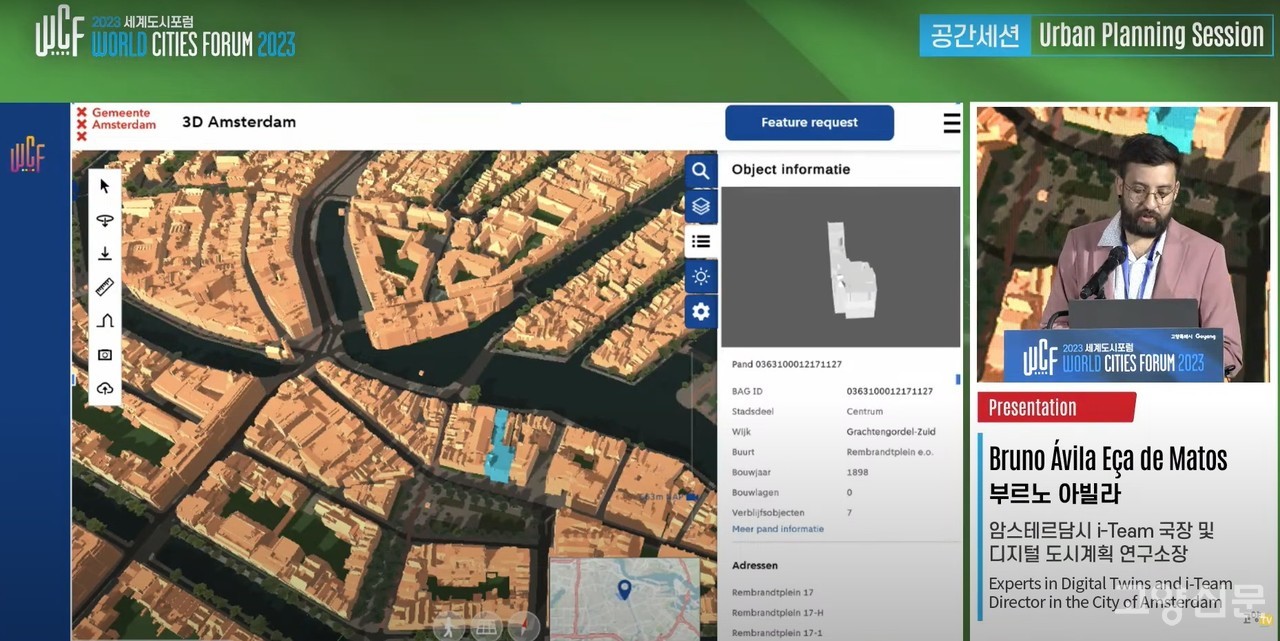Image resolution: width=1280 pixels, height=641 pixels.
Task: Show the object information list tab
Action: point(701,241)
